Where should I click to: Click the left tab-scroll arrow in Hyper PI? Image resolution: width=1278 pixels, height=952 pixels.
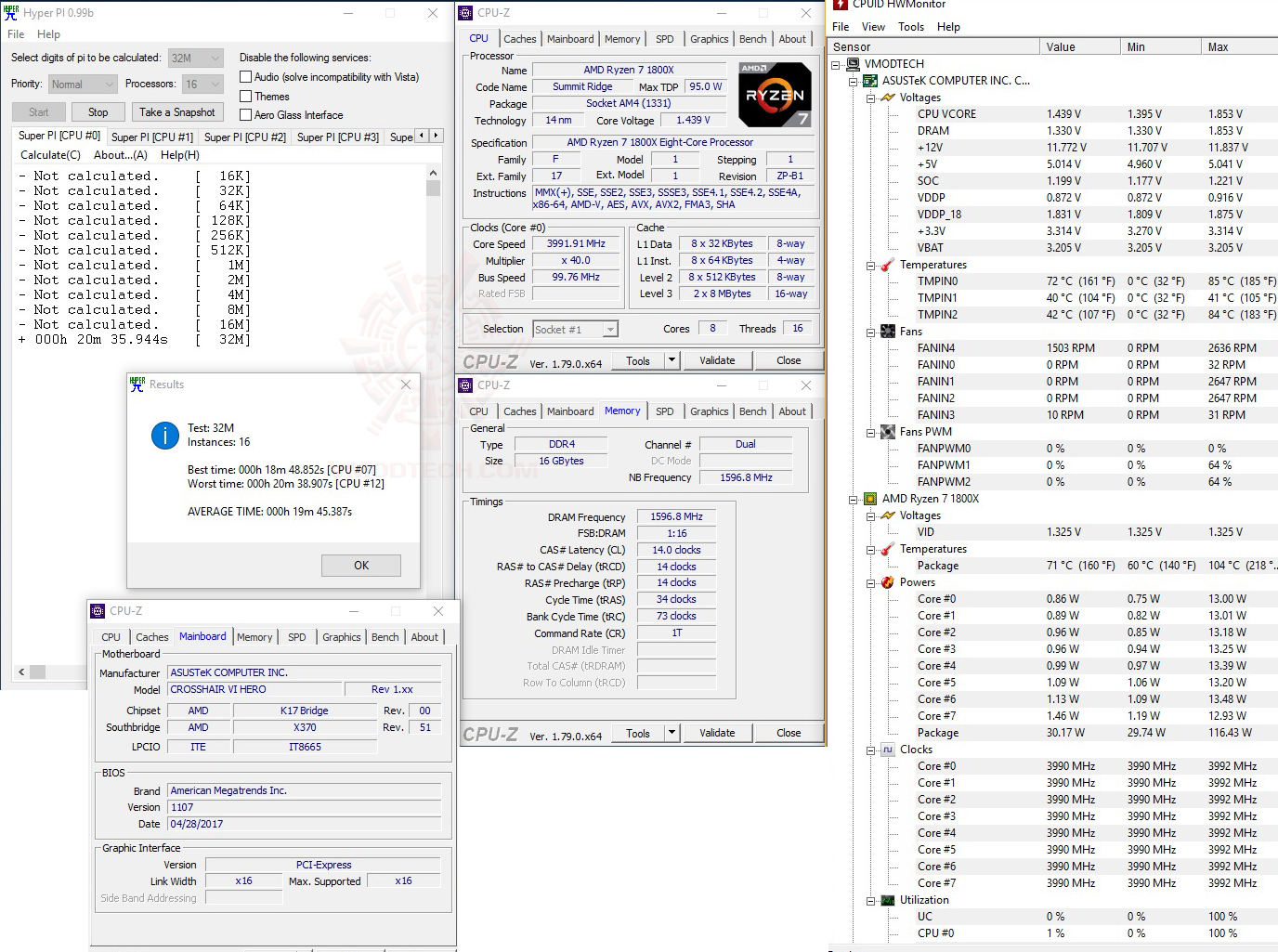[x=421, y=136]
